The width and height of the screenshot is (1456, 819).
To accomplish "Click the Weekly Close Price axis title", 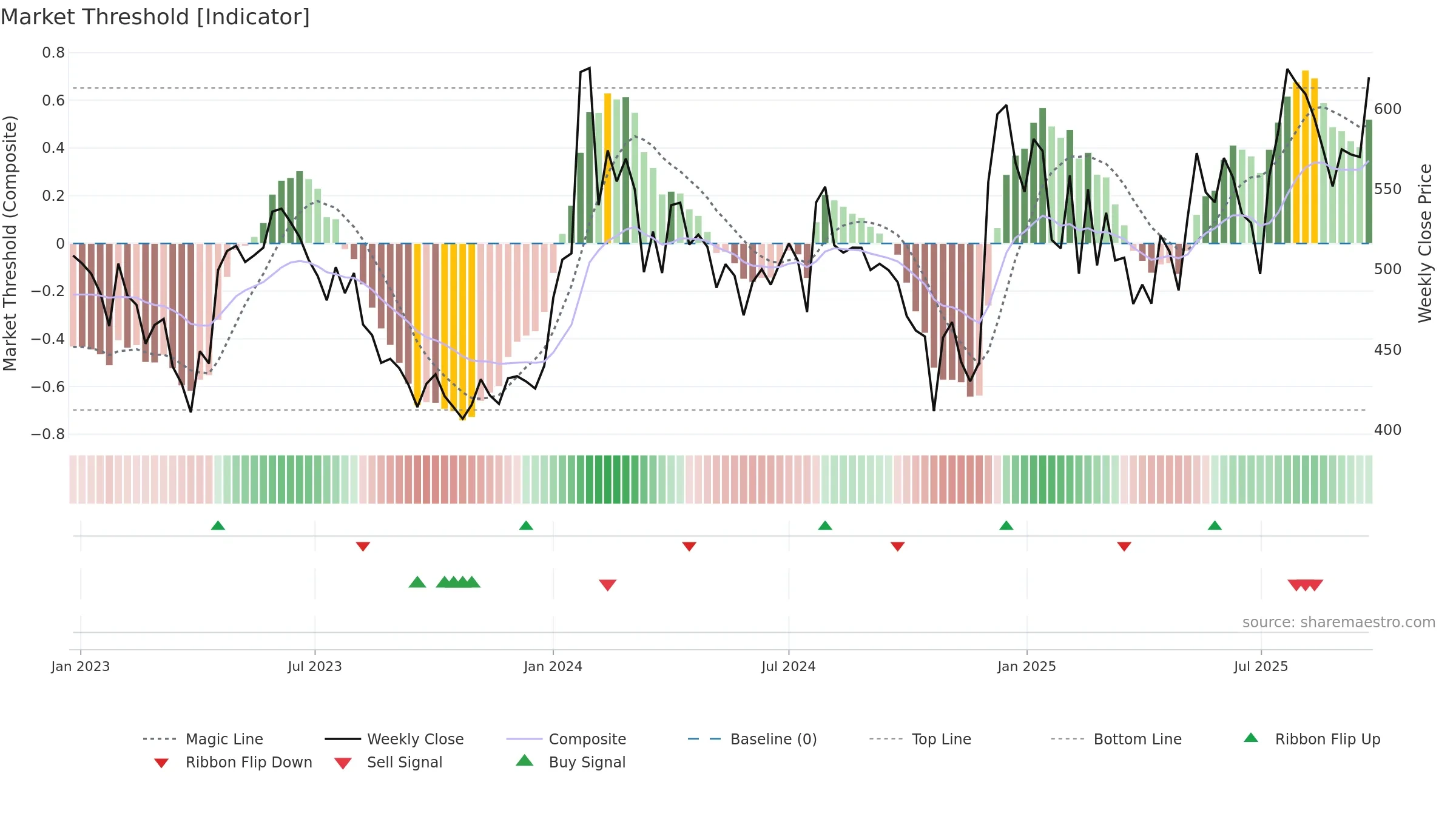I will pos(1425,243).
